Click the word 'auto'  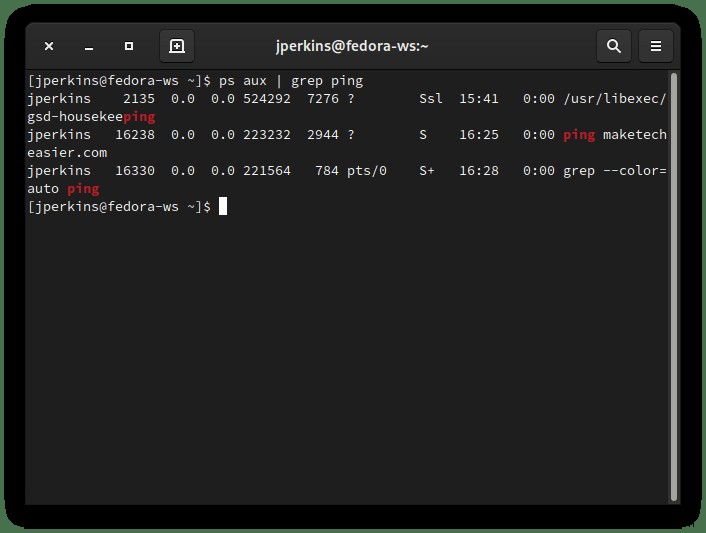coord(43,189)
